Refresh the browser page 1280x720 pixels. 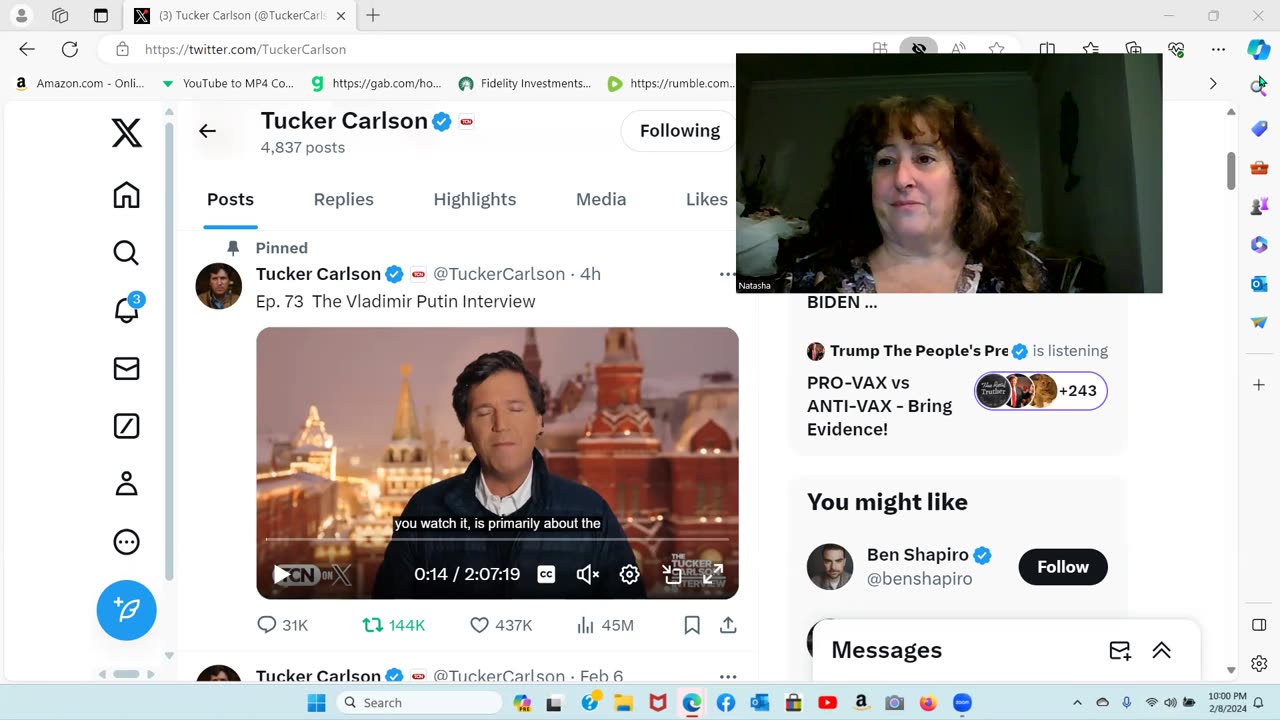69,49
